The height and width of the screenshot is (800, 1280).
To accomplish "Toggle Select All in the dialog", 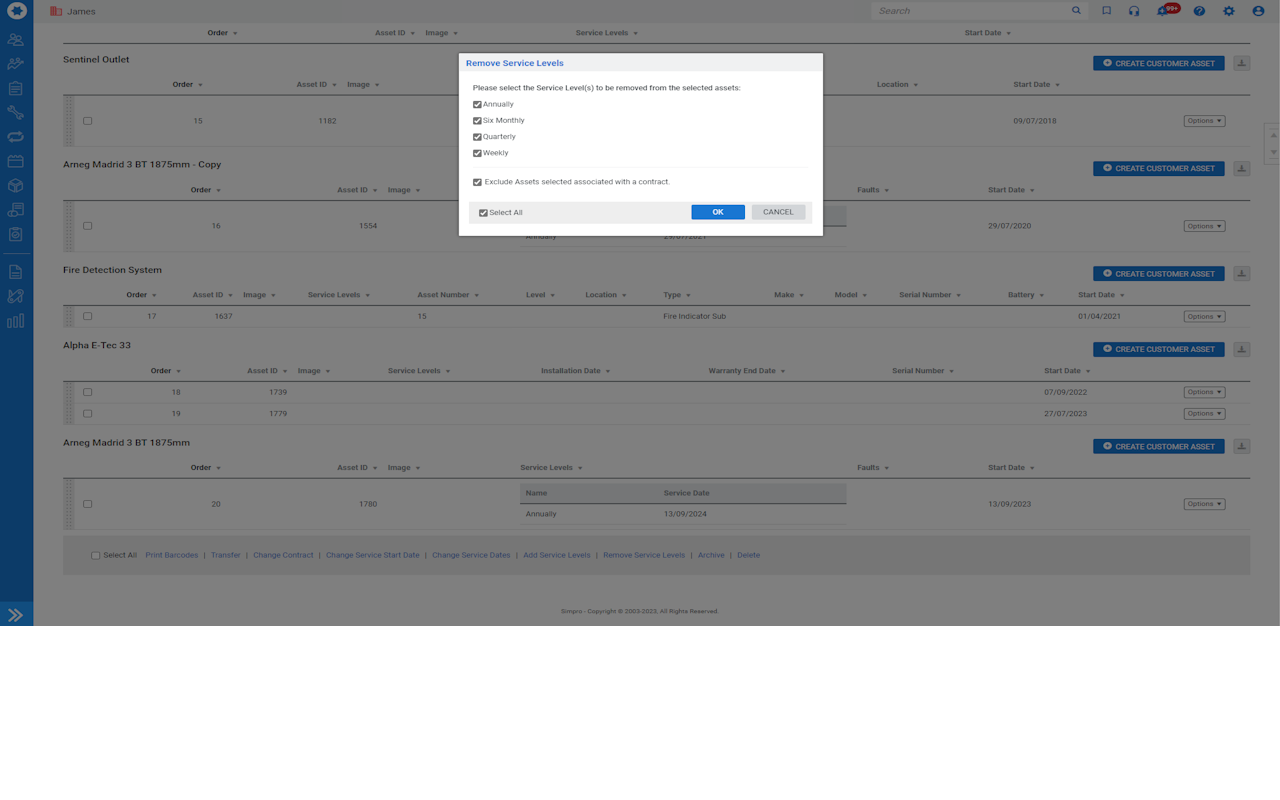I will tap(483, 213).
